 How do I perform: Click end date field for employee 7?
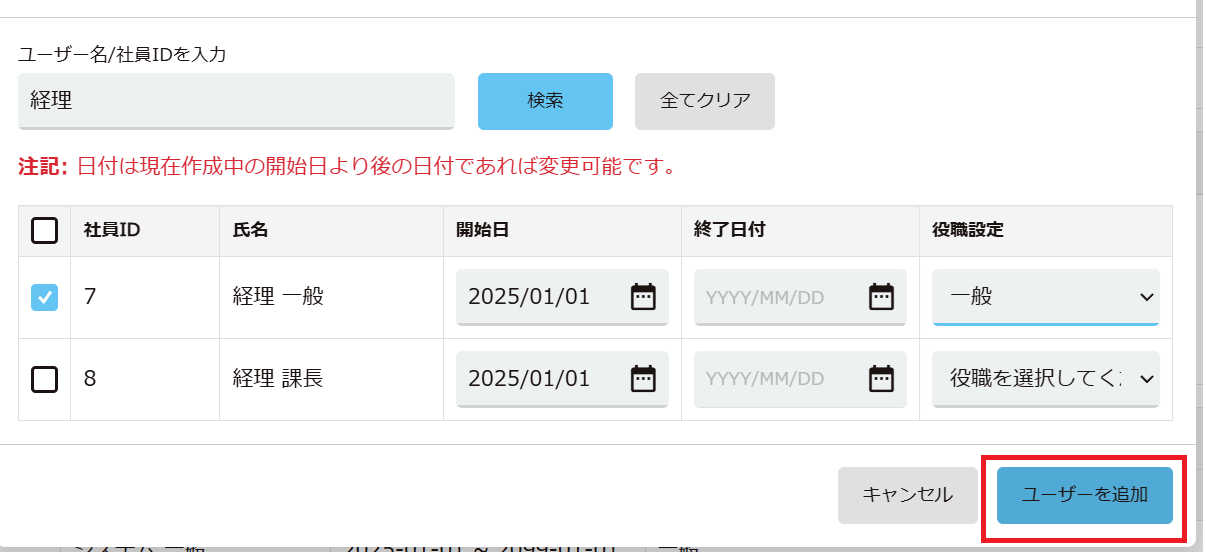(800, 297)
